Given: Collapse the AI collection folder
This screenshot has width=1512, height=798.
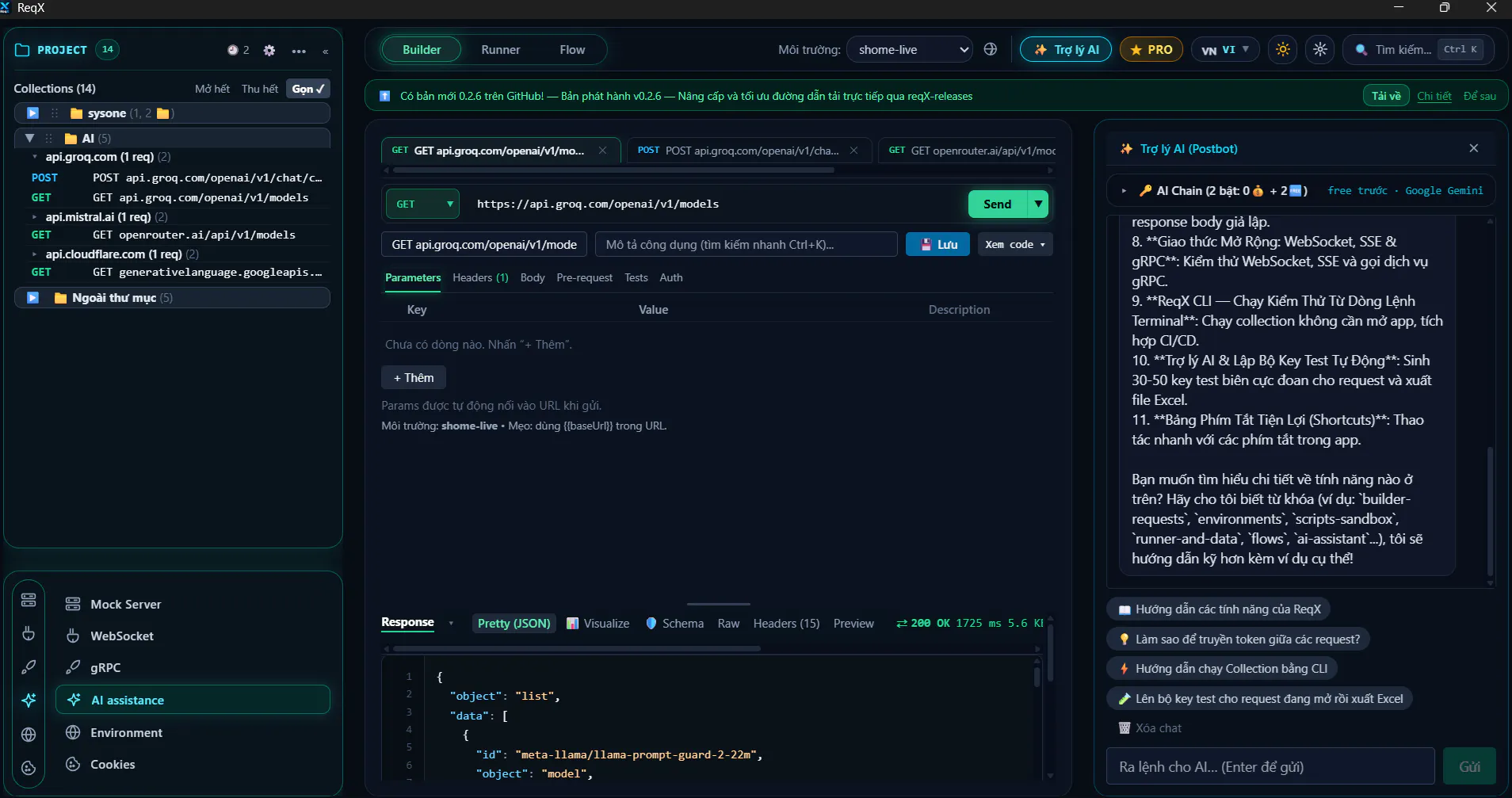Looking at the screenshot, I should click(x=30, y=138).
